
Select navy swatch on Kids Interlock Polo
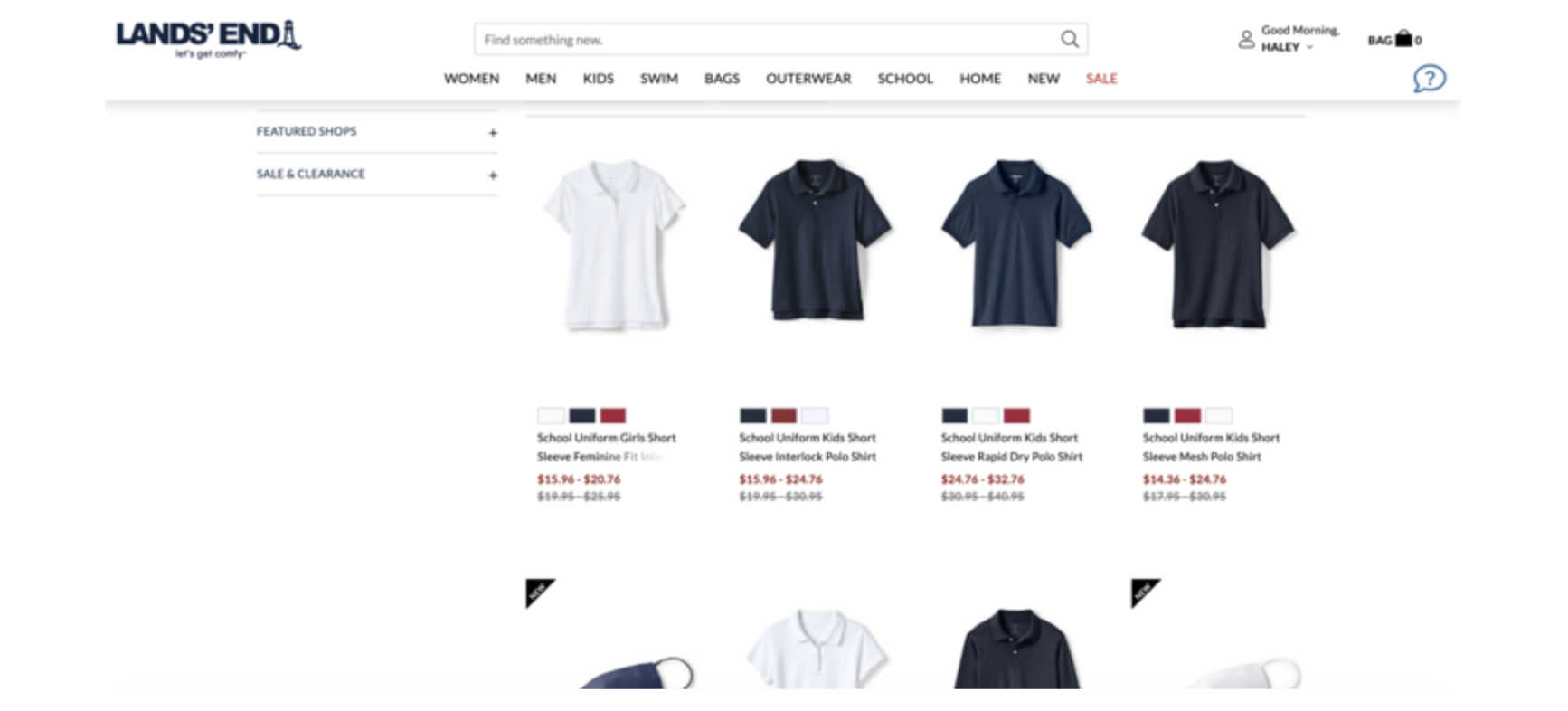pos(753,415)
